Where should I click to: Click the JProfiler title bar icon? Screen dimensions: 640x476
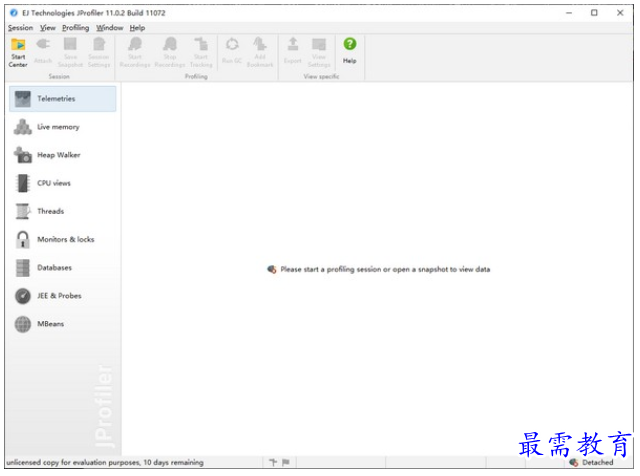[14, 13]
